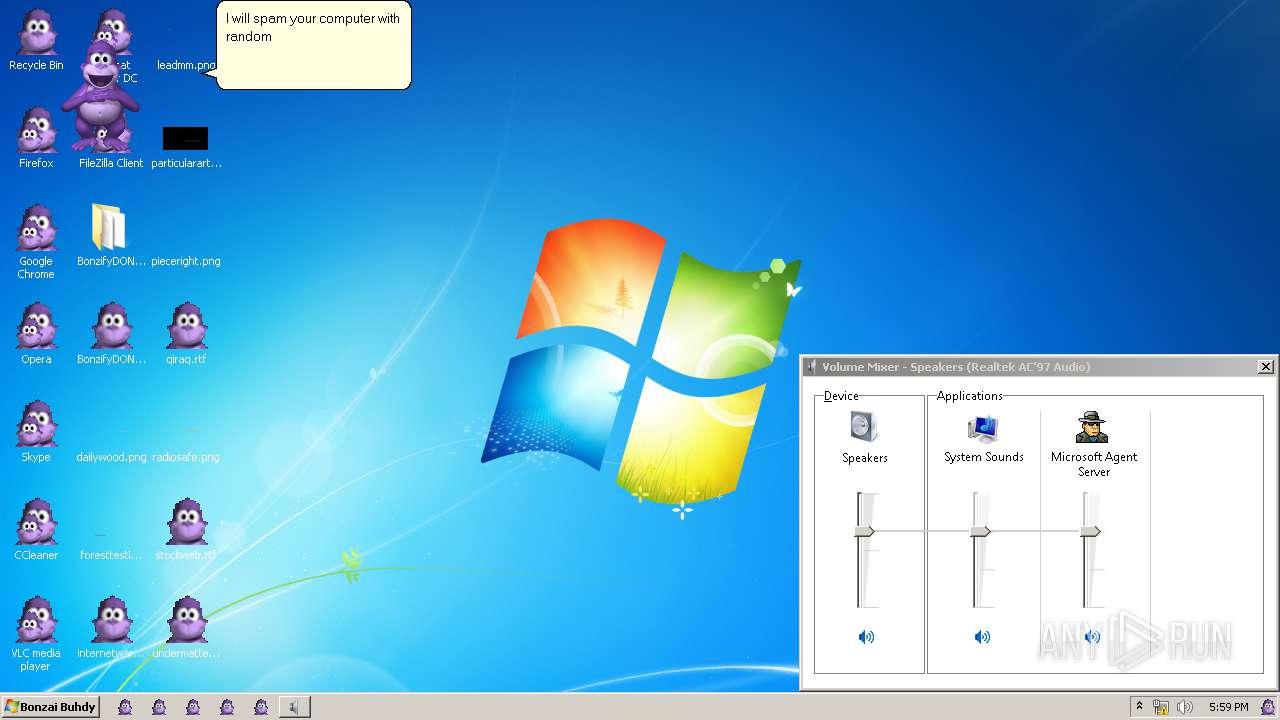Screen dimensions: 1280x720
Task: Open the Recycle Bin desktop icon
Action: coord(36,40)
